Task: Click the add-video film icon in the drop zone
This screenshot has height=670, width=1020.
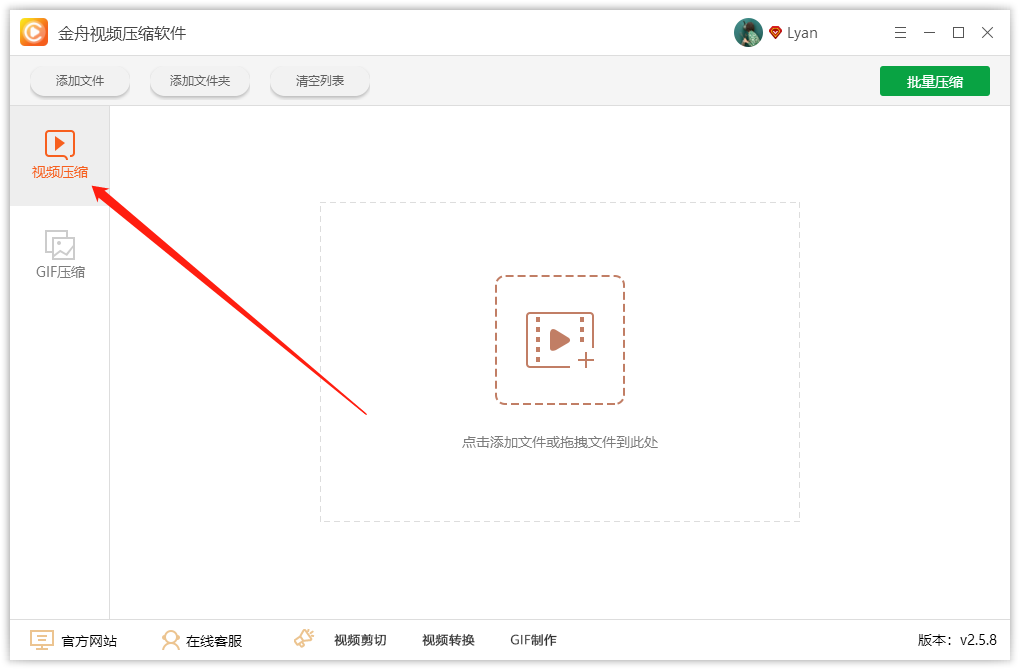Action: [559, 340]
